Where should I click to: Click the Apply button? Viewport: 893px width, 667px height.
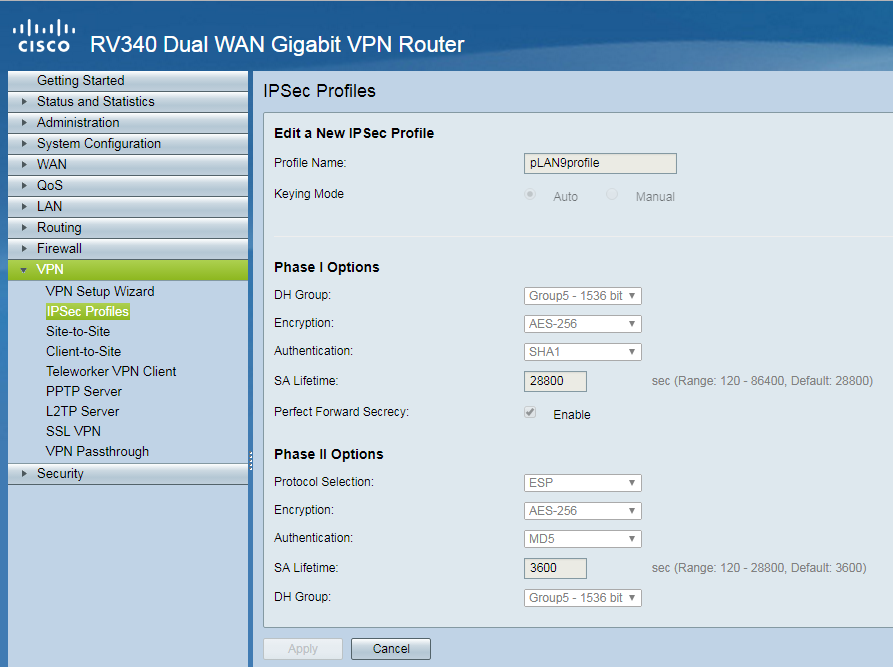tap(302, 648)
